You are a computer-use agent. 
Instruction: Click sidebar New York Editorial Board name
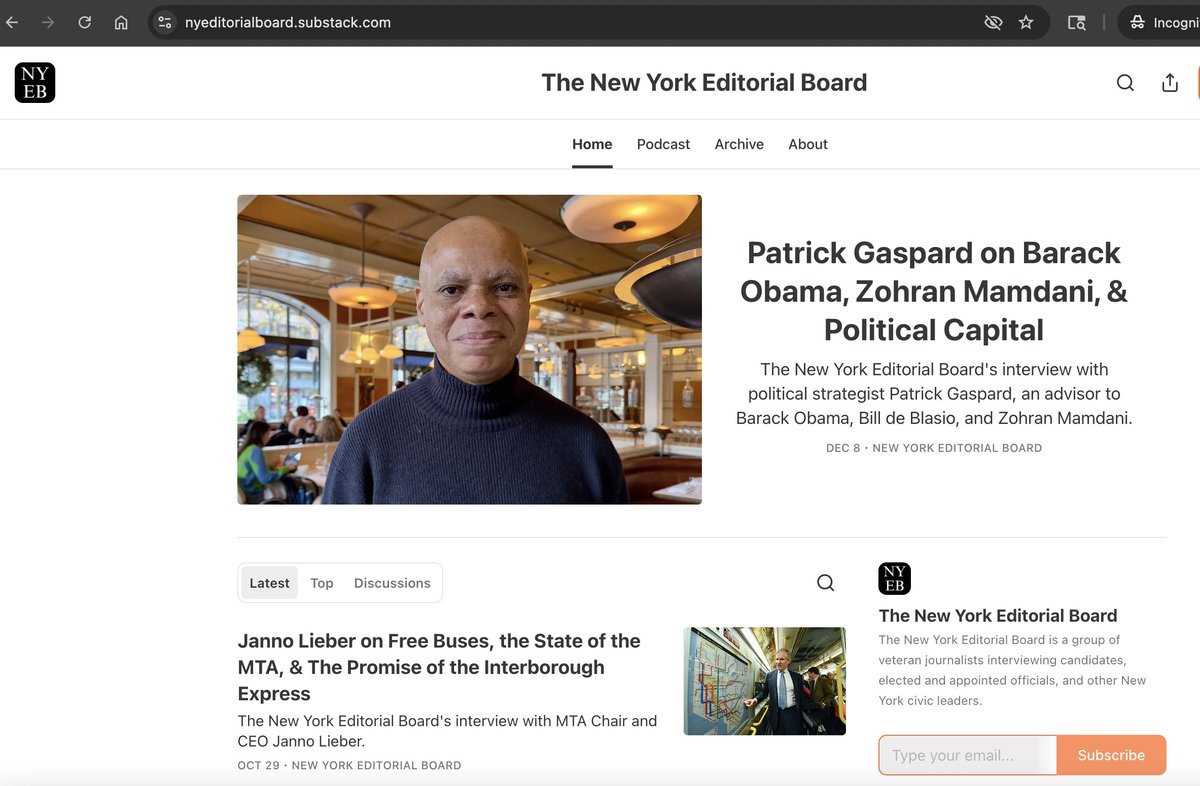coord(998,616)
